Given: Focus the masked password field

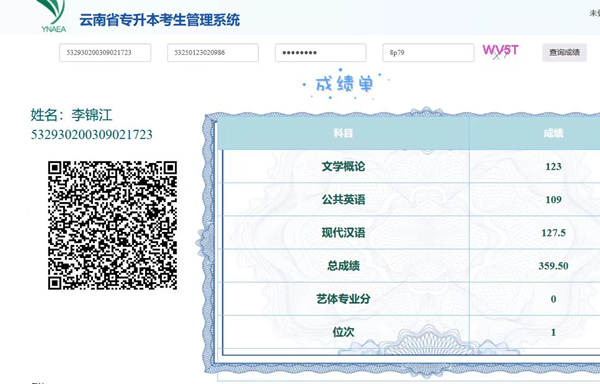Looking at the screenshot, I should (x=321, y=52).
